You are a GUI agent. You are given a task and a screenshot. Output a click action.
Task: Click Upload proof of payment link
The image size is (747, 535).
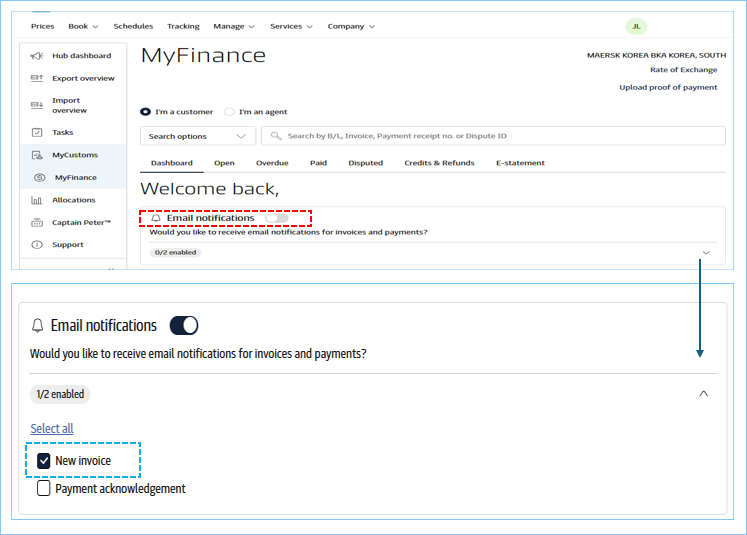667,87
